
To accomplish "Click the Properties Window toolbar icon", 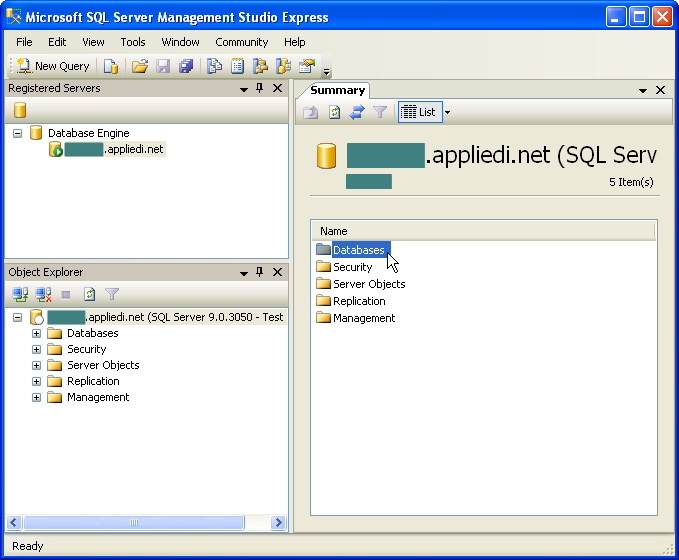I will coord(307,66).
